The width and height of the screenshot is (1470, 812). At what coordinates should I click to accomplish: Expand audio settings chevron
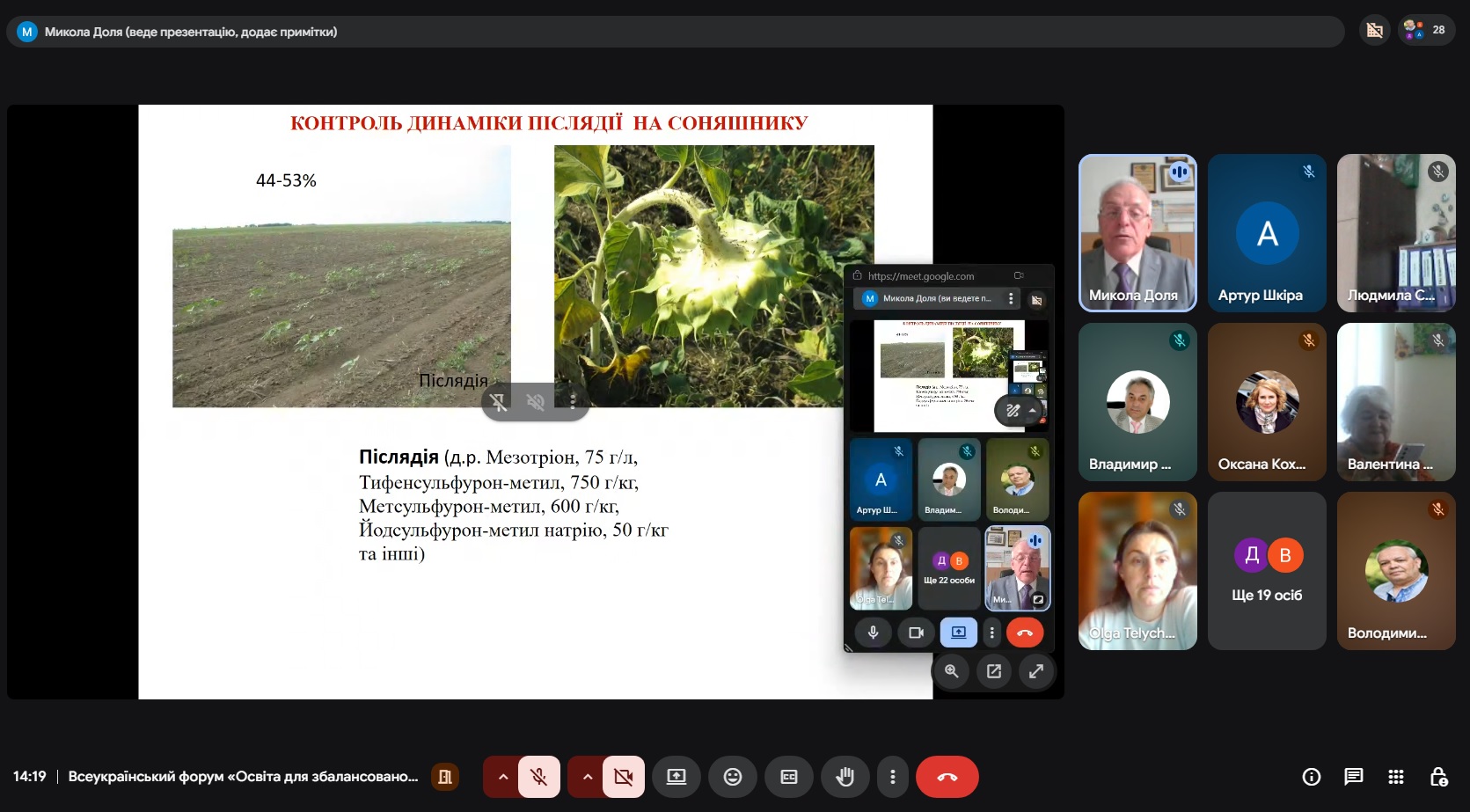(502, 777)
